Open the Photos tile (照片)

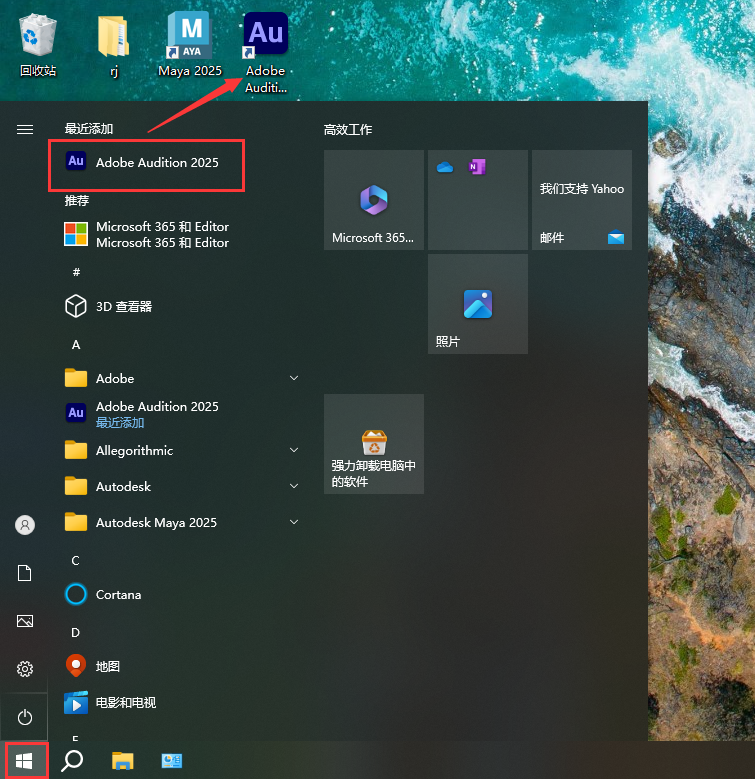(x=478, y=304)
